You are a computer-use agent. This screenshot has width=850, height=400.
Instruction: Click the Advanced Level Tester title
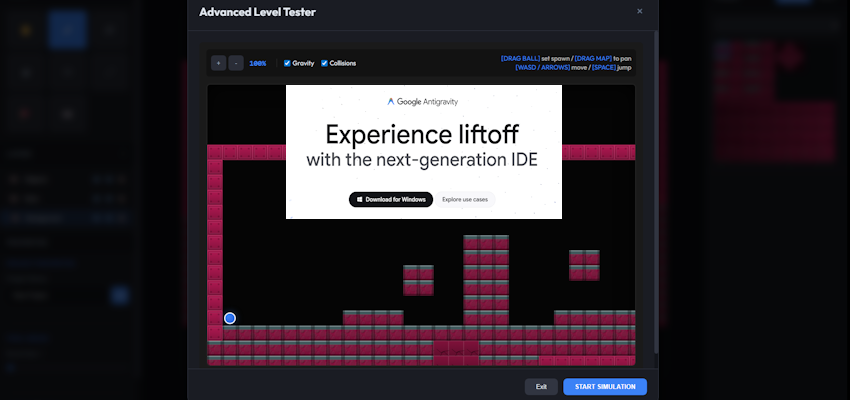click(x=257, y=12)
